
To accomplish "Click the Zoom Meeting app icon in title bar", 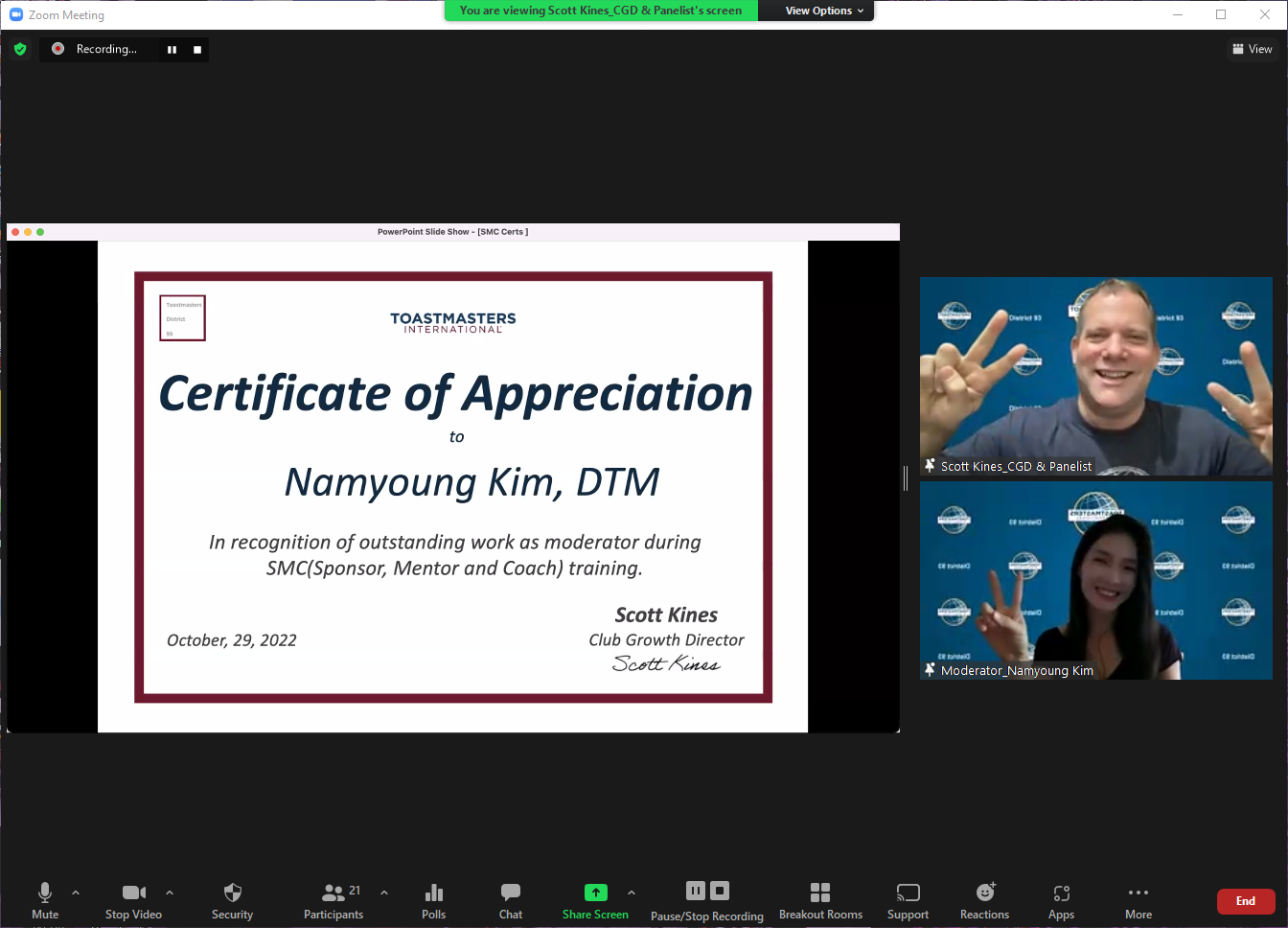I will [x=16, y=14].
